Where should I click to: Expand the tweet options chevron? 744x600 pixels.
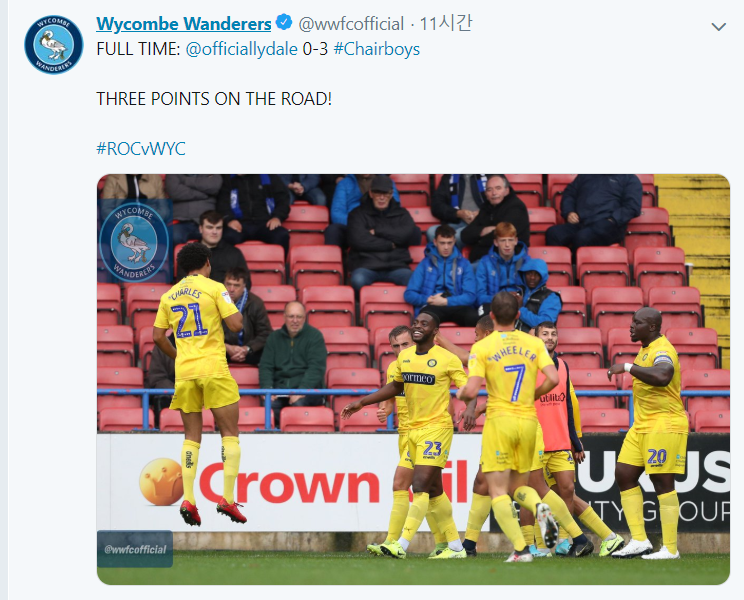(x=719, y=27)
